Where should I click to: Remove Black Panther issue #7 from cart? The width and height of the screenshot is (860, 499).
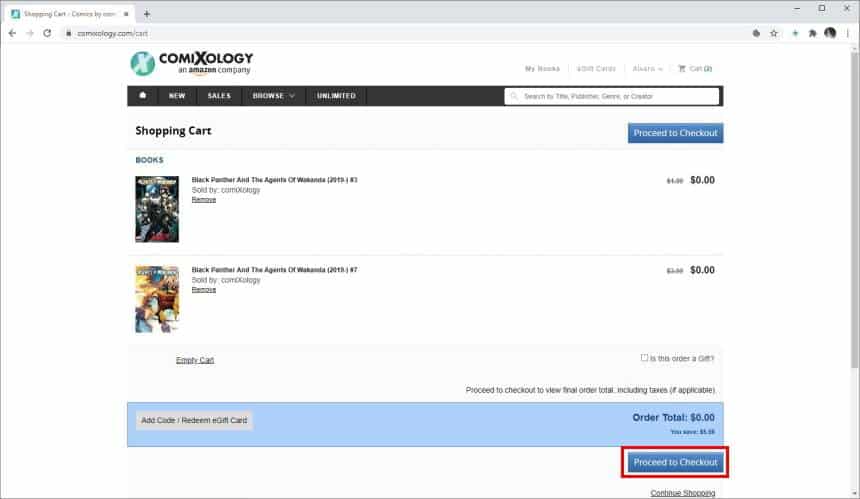pyautogui.click(x=203, y=290)
